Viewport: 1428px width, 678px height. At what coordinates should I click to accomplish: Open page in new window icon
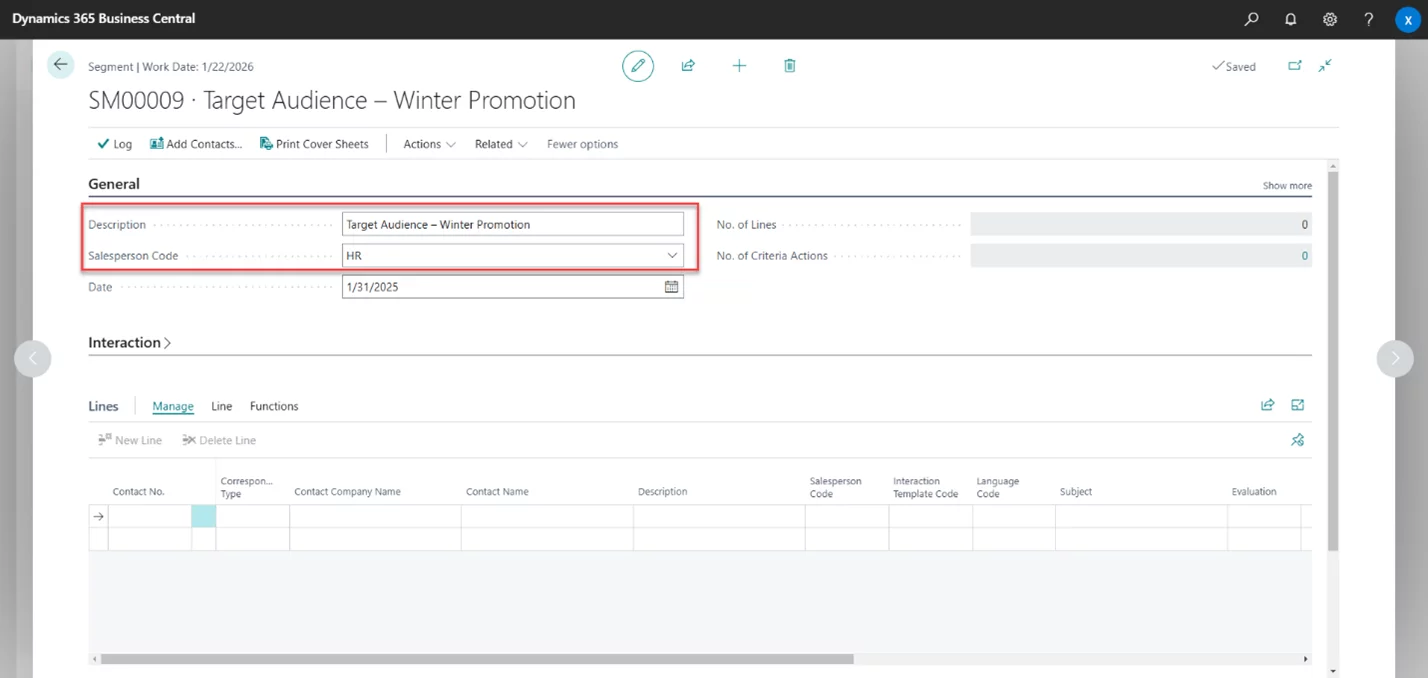coord(1294,66)
